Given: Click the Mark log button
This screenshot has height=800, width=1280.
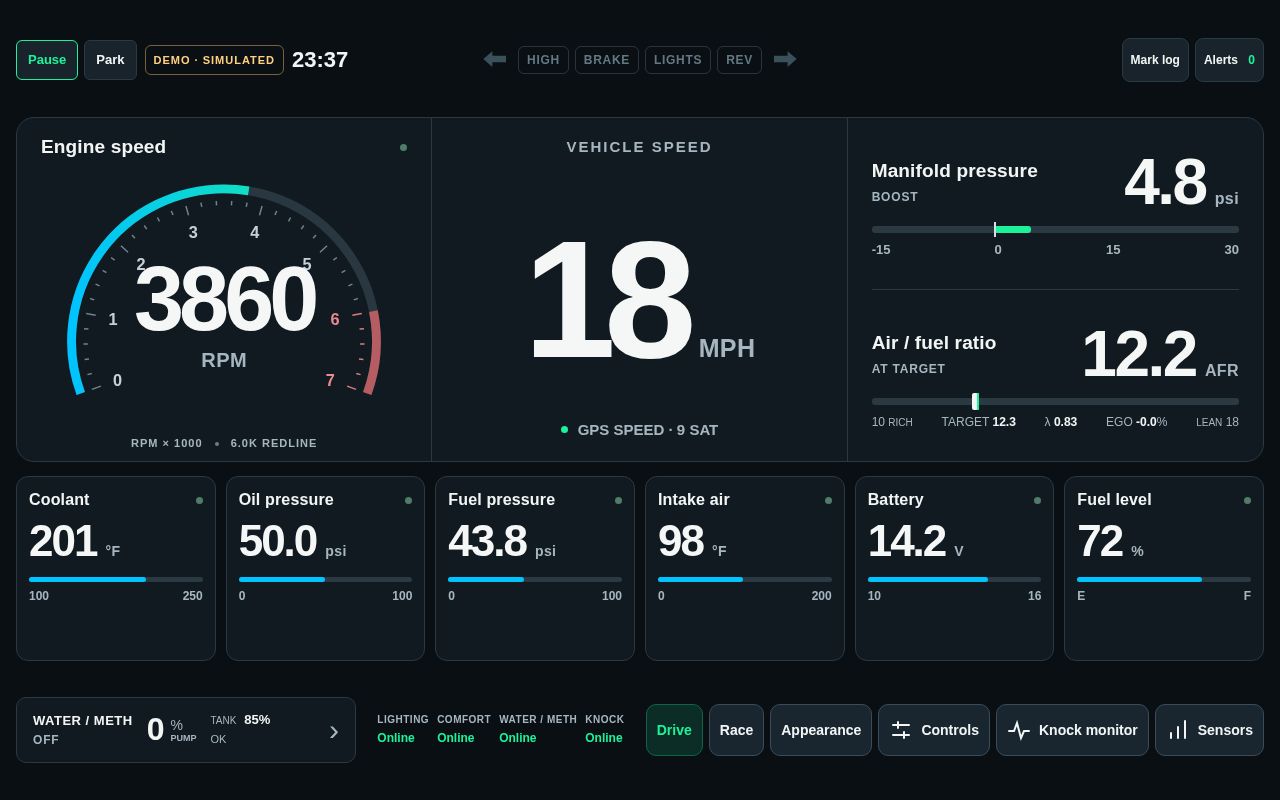Looking at the screenshot, I should [x=1155, y=60].
